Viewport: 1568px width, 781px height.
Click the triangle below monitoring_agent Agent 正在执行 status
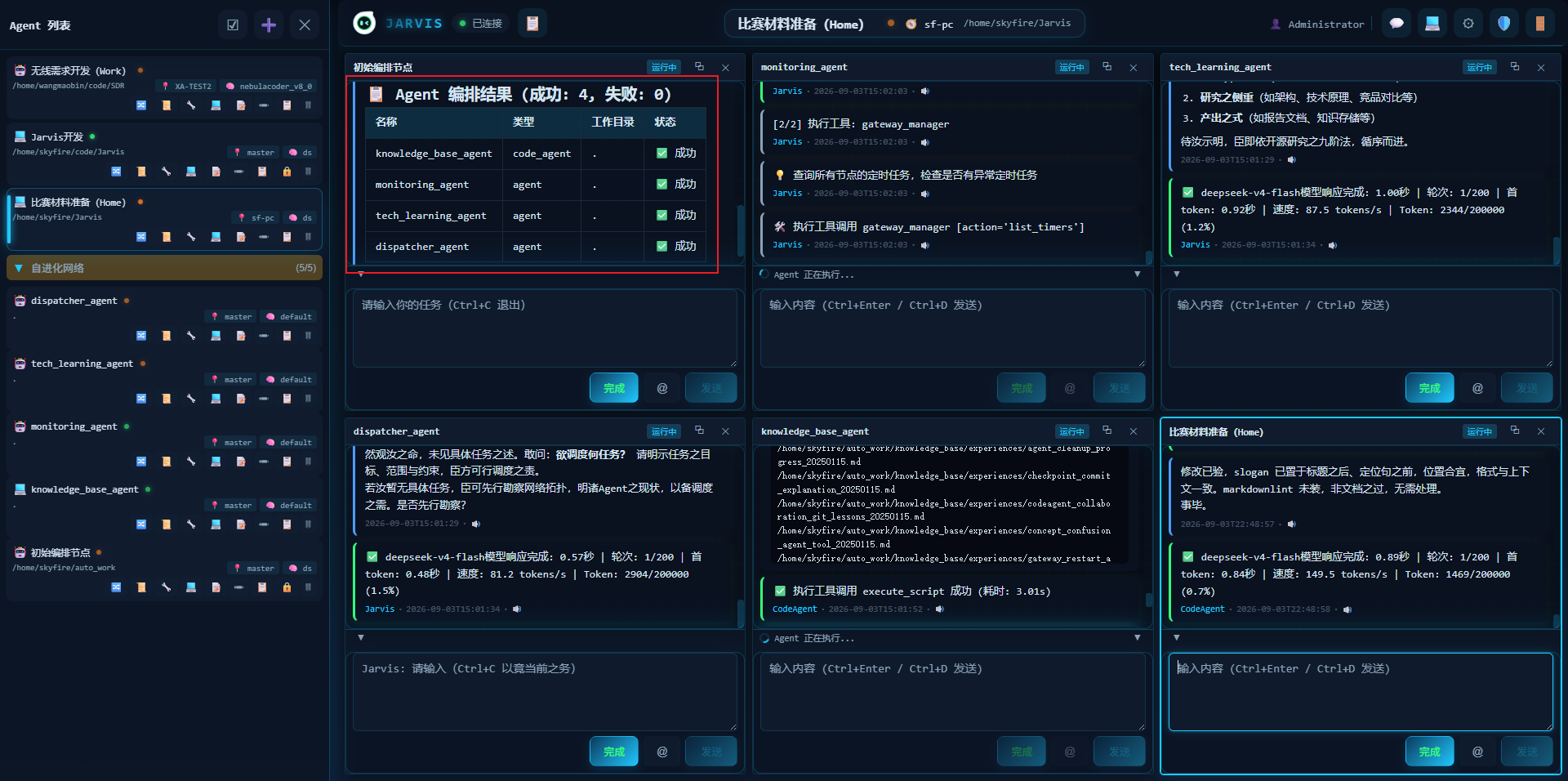click(x=1138, y=274)
